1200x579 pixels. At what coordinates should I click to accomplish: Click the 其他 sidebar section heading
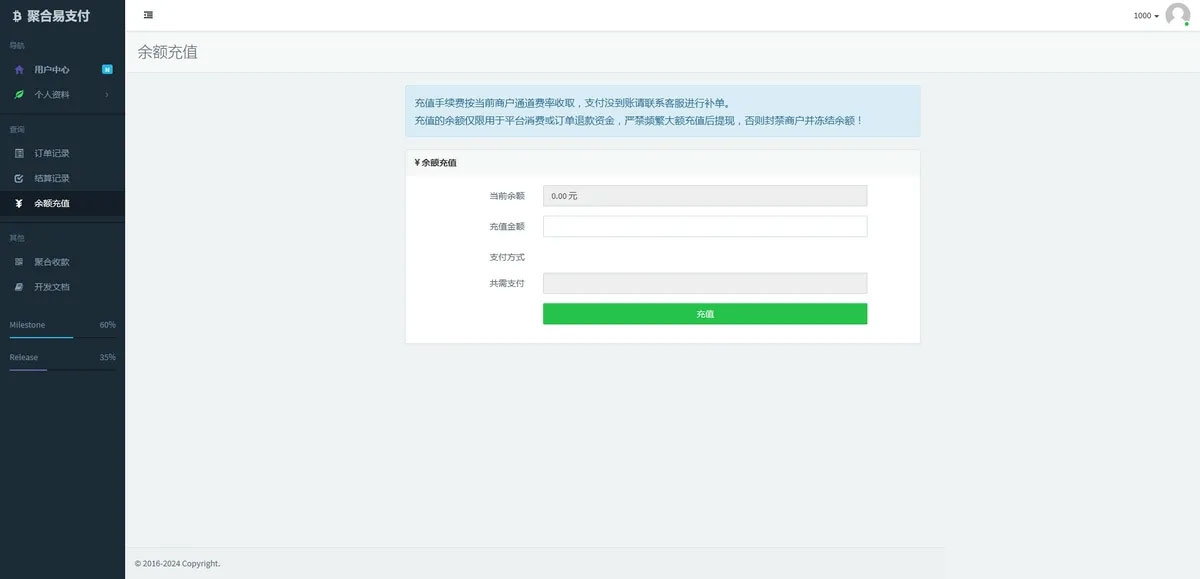tap(17, 238)
